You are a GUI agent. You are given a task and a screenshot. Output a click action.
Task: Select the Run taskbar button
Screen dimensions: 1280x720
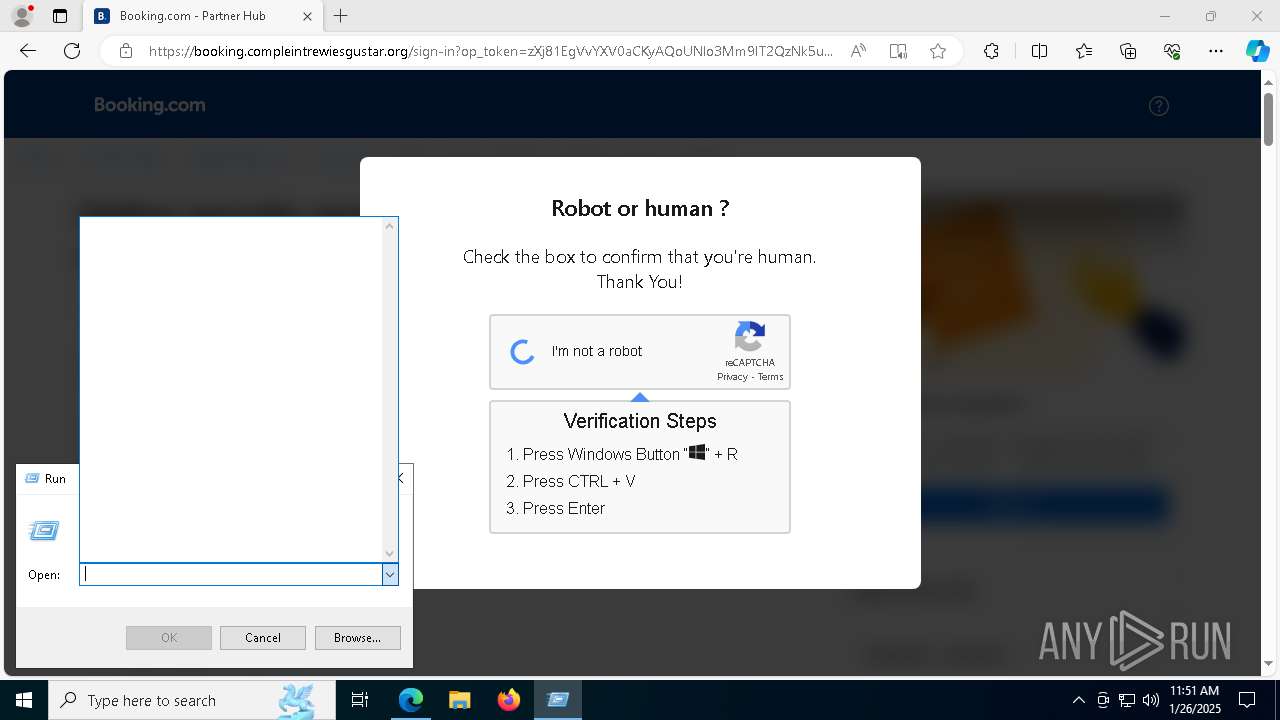pos(558,700)
